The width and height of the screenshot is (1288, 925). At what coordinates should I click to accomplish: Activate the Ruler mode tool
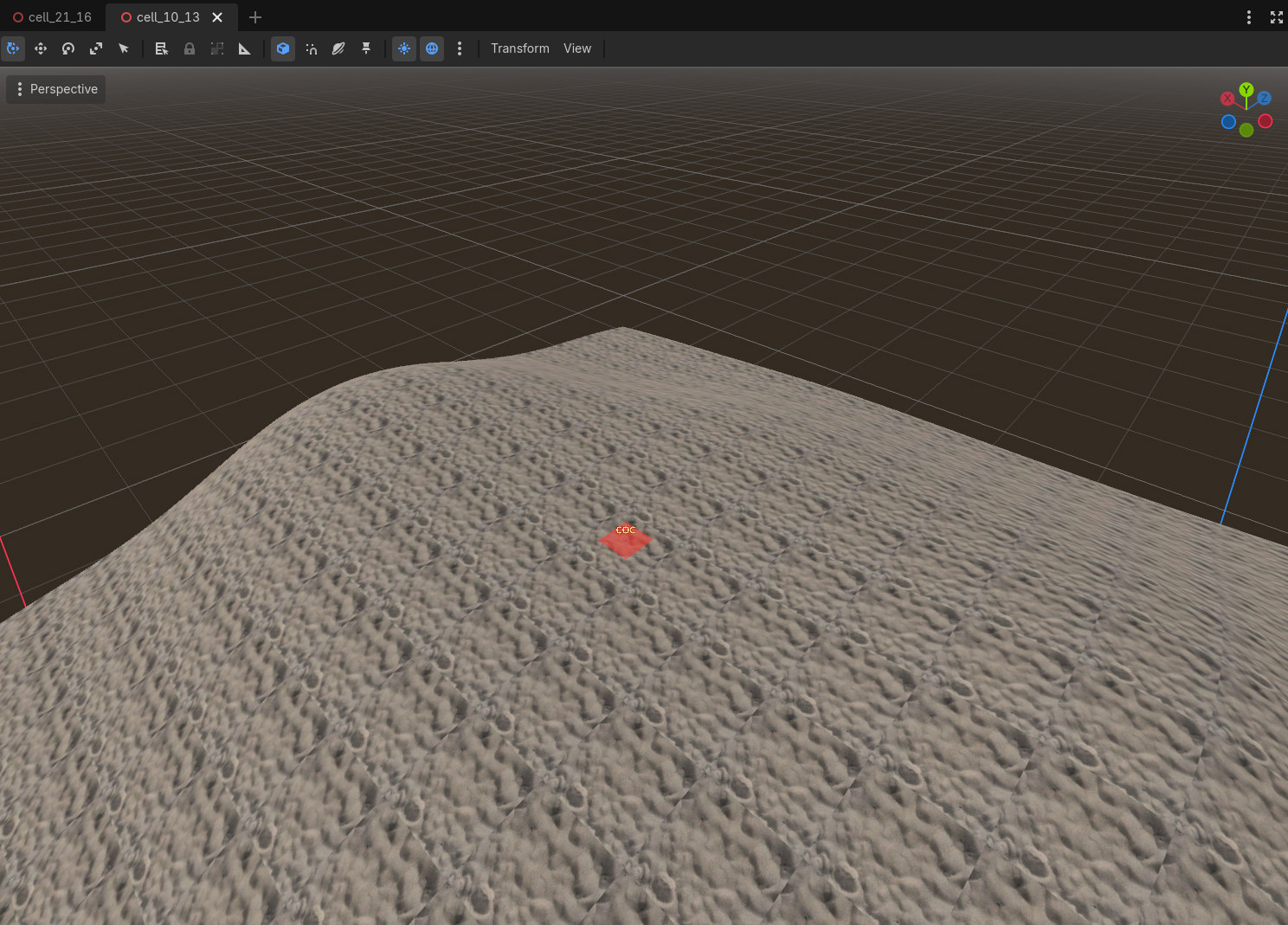point(245,48)
